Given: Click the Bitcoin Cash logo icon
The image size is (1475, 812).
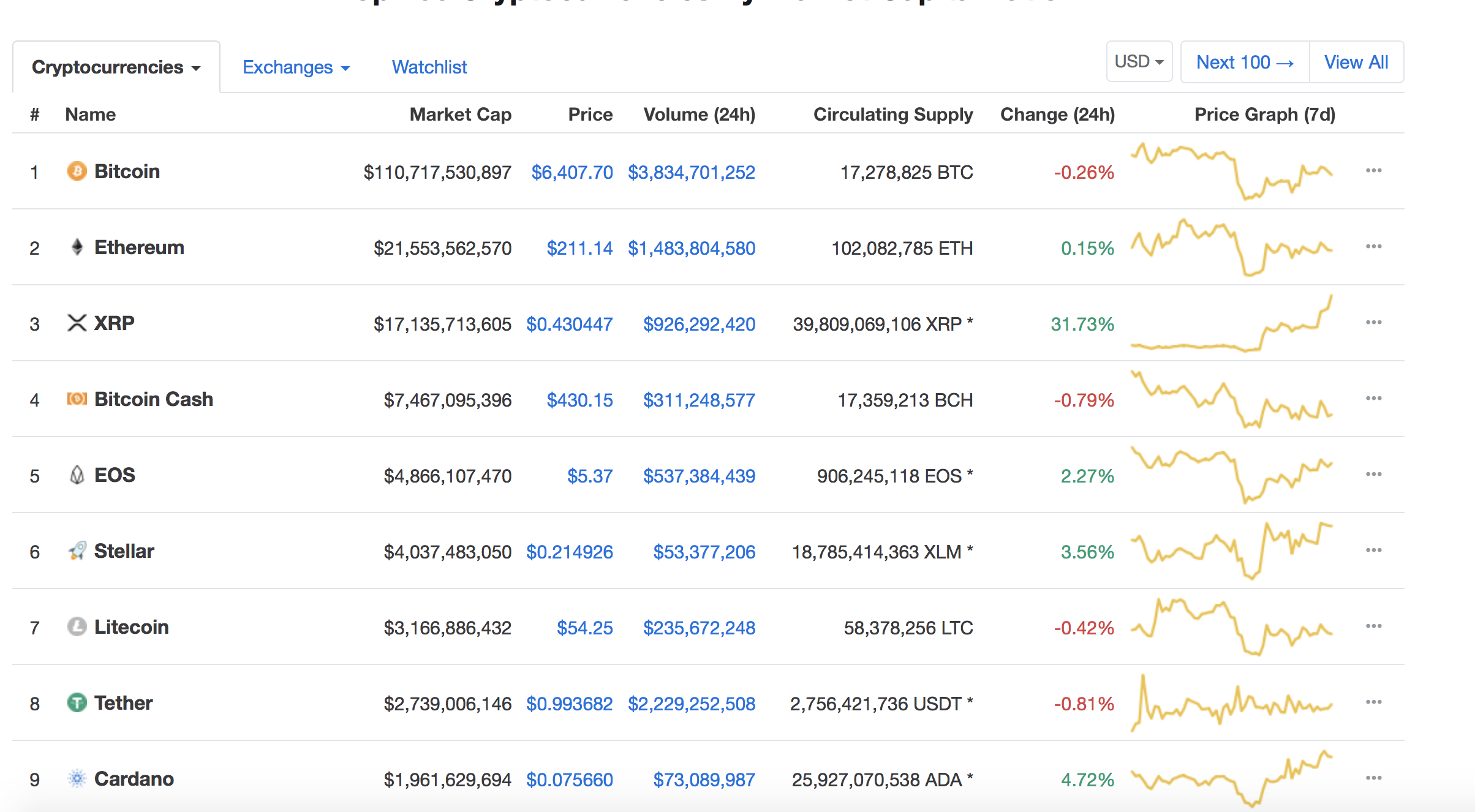Looking at the screenshot, I should pos(77,399).
